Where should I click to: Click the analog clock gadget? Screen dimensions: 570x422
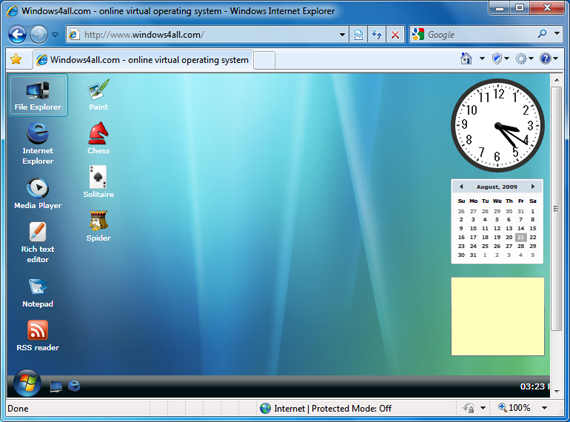(498, 125)
